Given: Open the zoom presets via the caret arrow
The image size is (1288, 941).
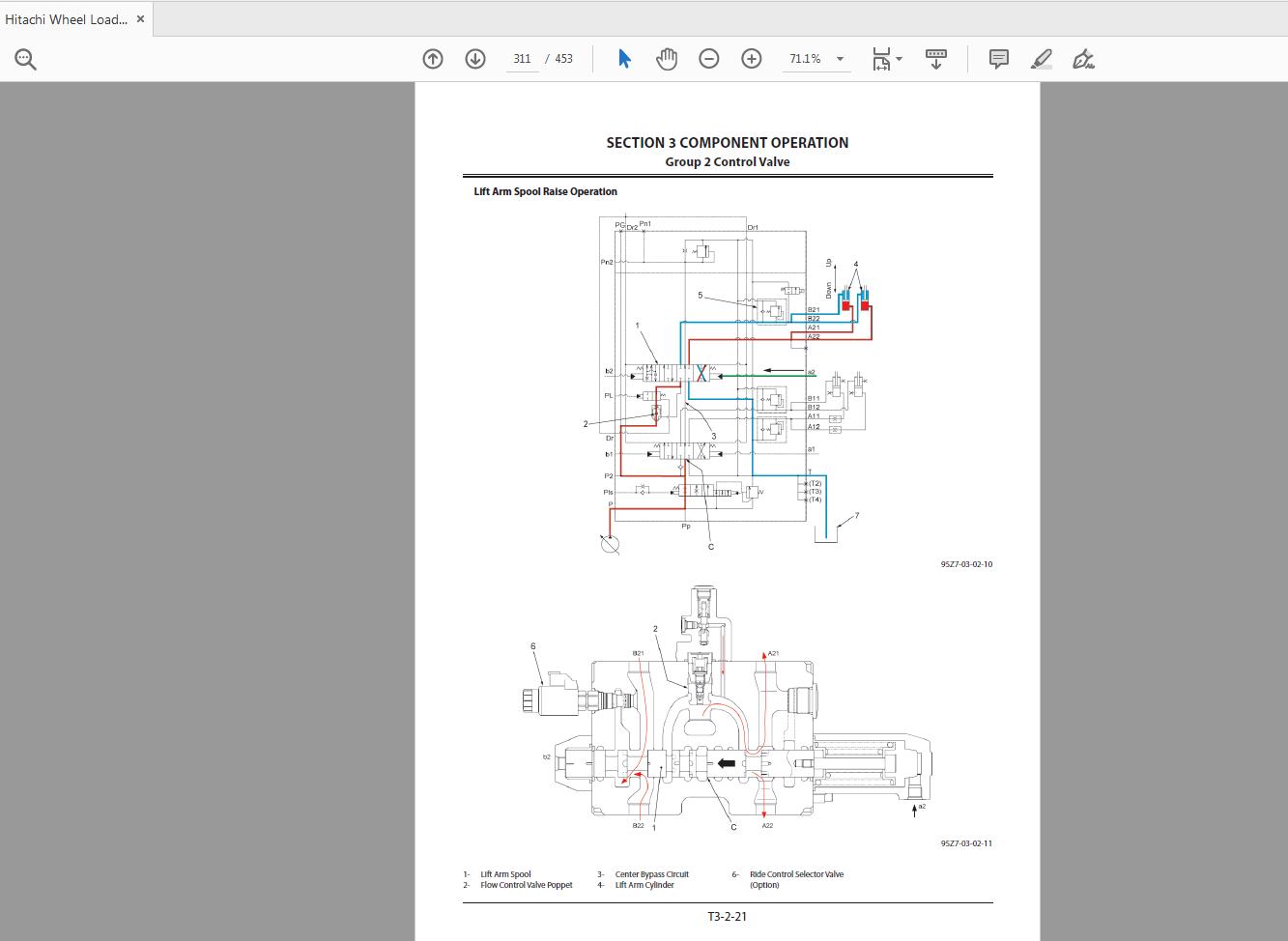Looking at the screenshot, I should point(840,59).
